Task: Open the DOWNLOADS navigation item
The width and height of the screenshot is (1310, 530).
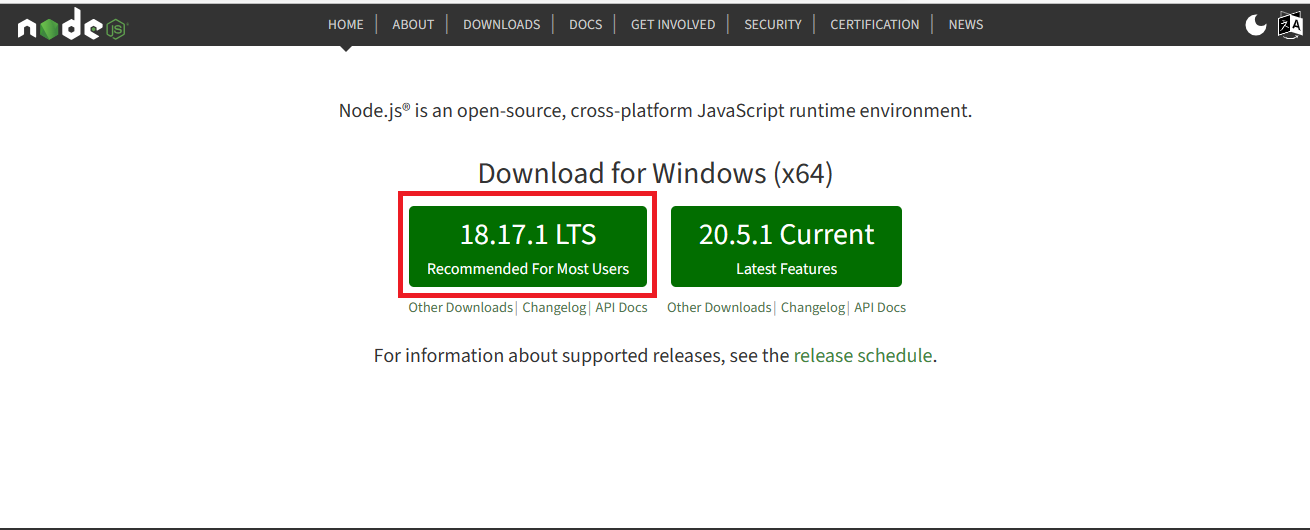Action: tap(501, 24)
